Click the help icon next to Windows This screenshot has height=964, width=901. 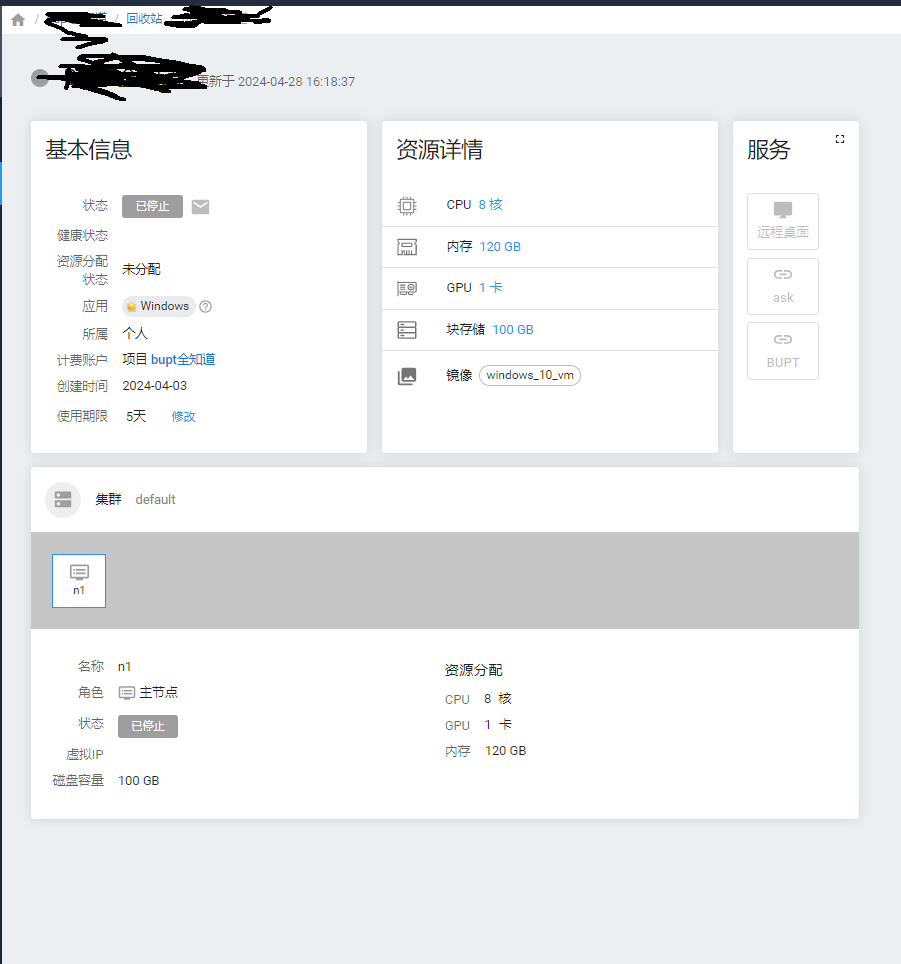(206, 306)
